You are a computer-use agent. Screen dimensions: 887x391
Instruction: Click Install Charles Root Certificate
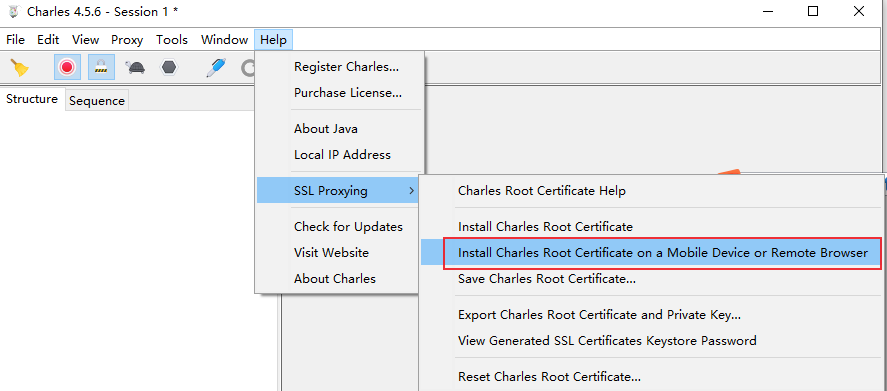(545, 227)
